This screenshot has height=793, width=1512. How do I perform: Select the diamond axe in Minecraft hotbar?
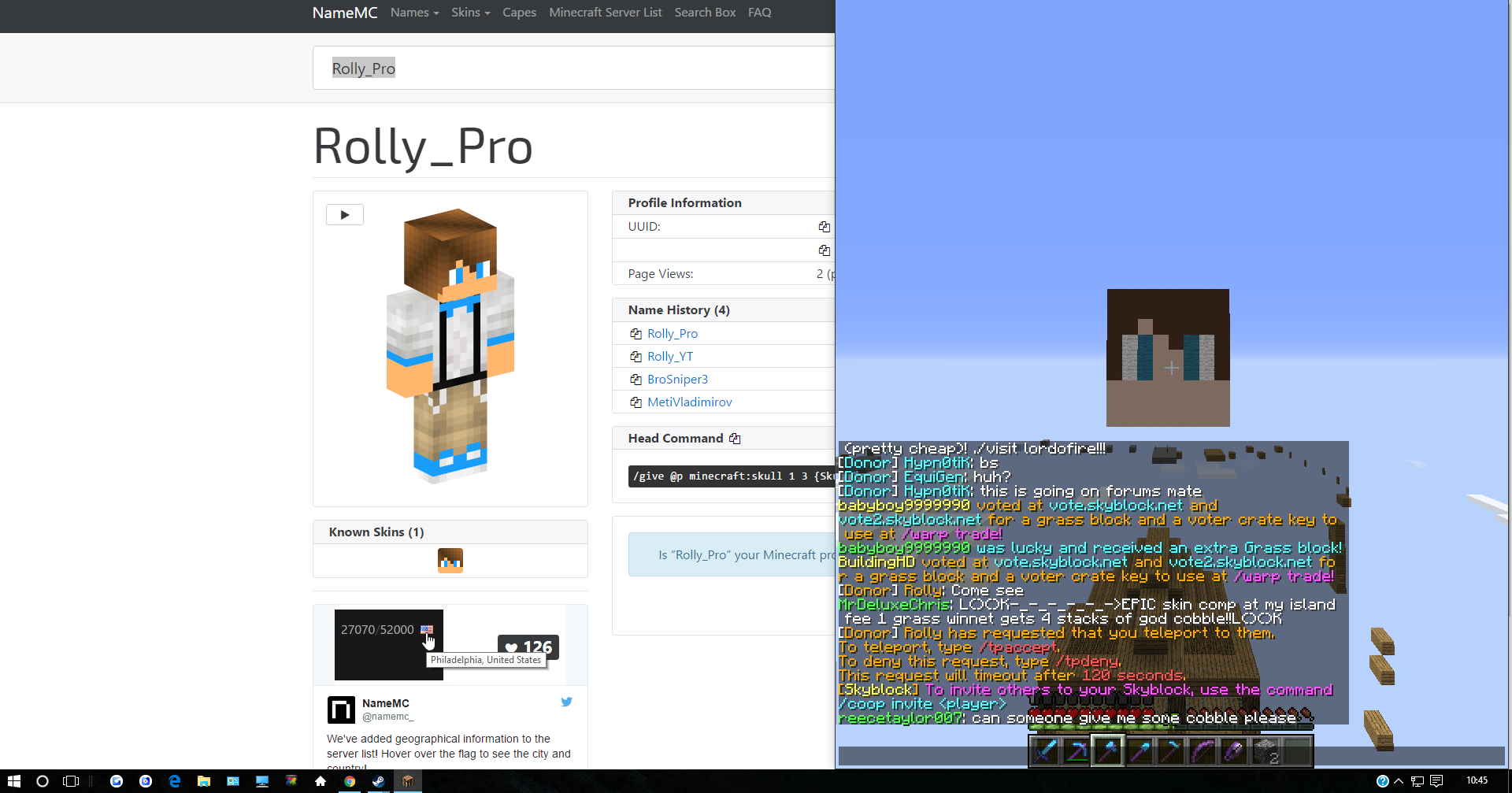pos(1108,751)
